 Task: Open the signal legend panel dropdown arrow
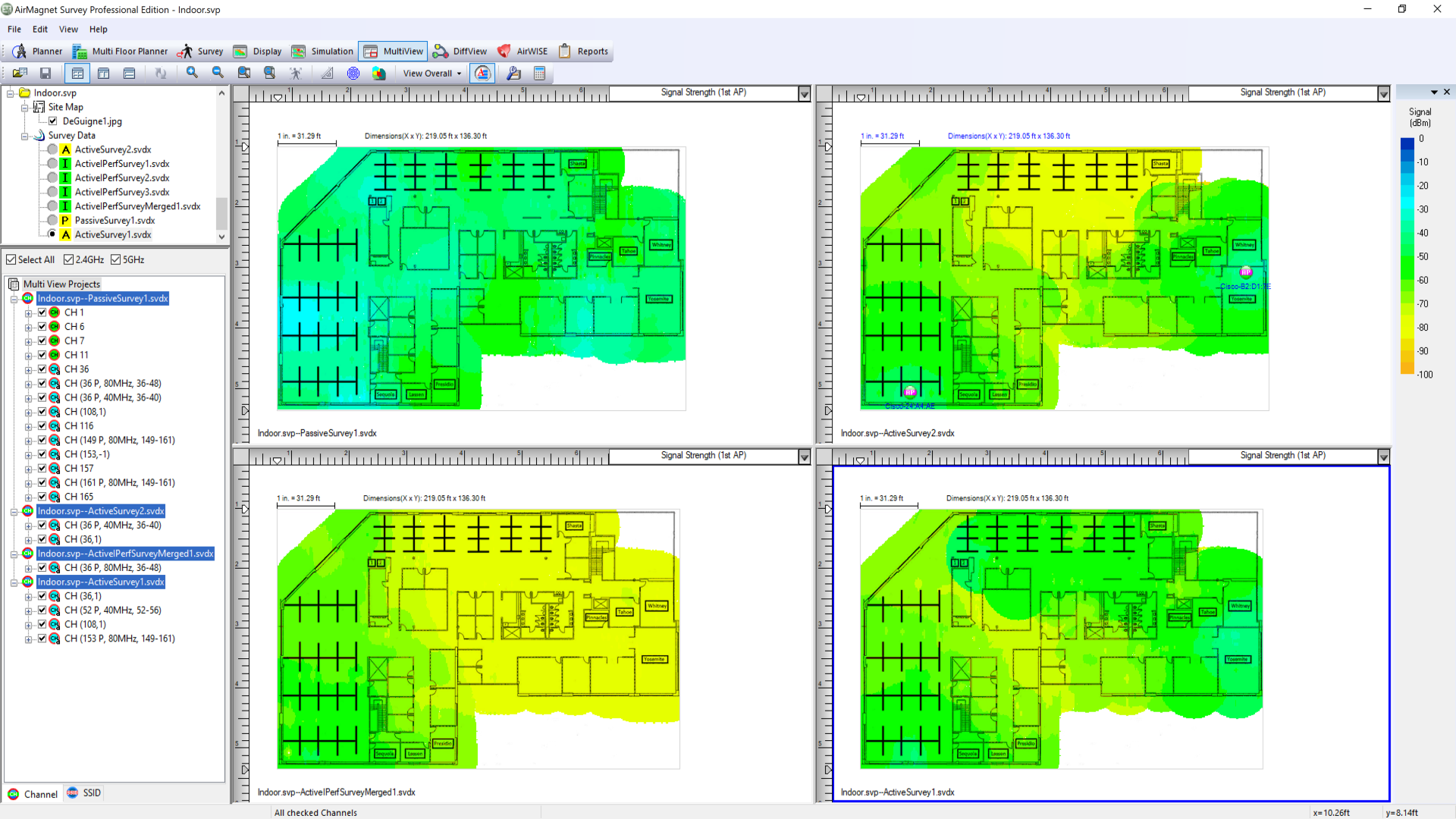[1434, 93]
